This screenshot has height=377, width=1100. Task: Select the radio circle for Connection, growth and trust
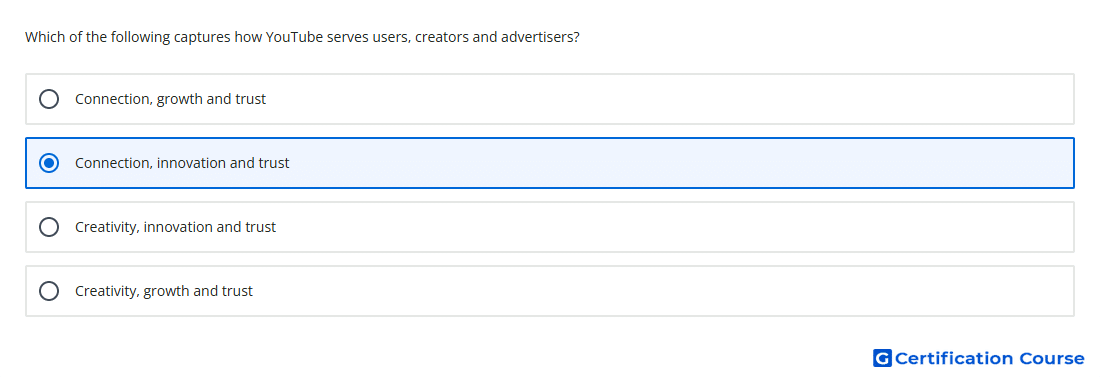49,99
